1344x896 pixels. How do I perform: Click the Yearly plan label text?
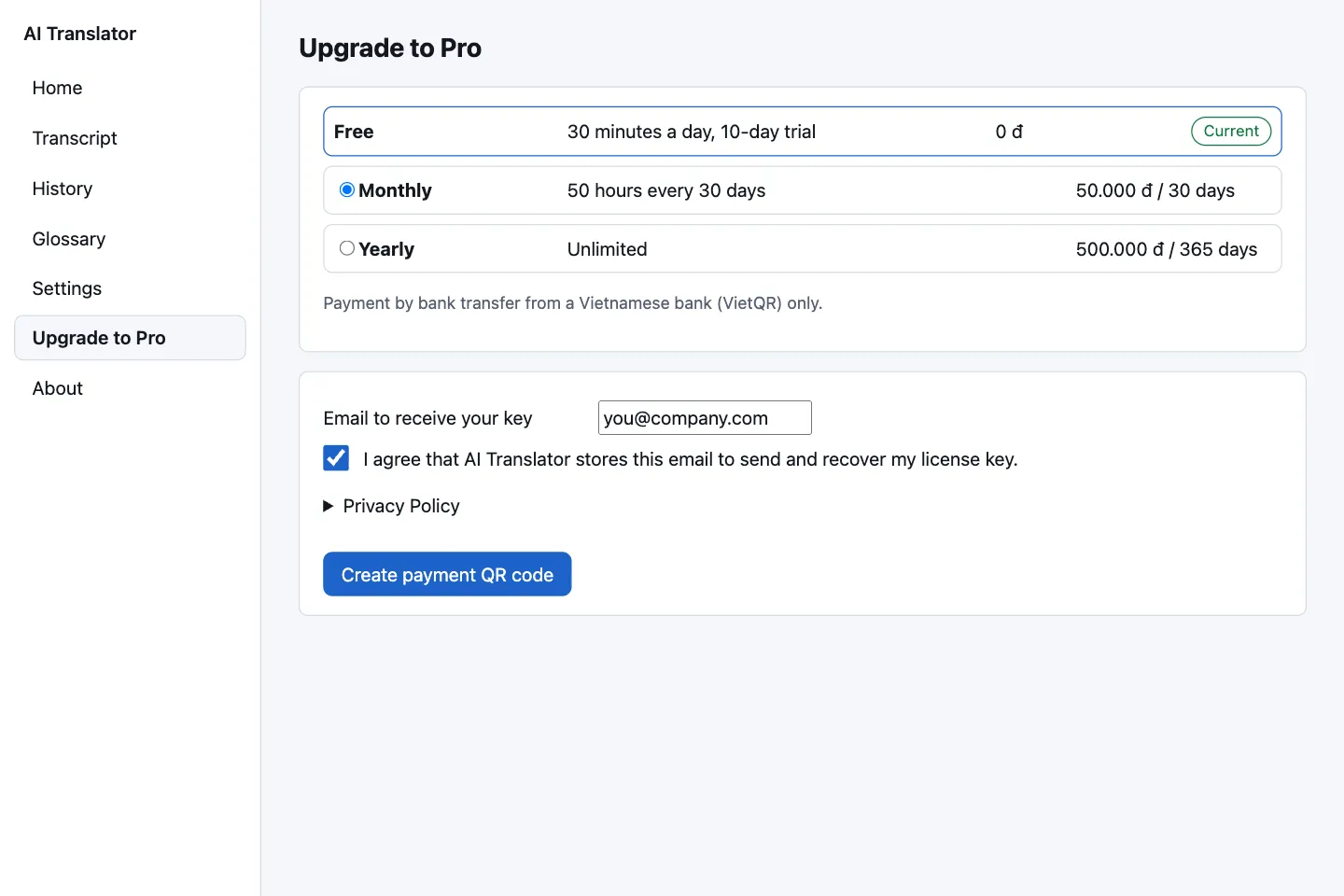(386, 249)
